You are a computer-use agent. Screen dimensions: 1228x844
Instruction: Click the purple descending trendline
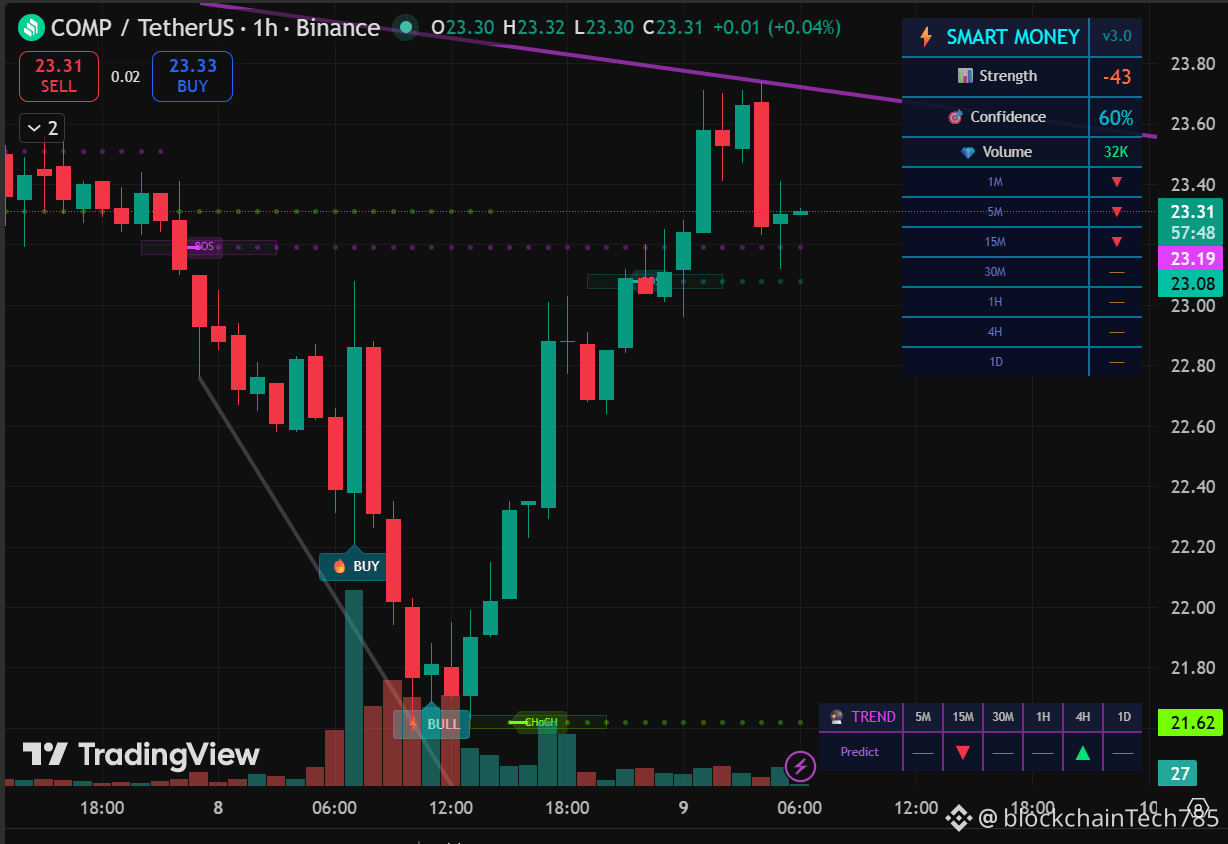(680, 69)
